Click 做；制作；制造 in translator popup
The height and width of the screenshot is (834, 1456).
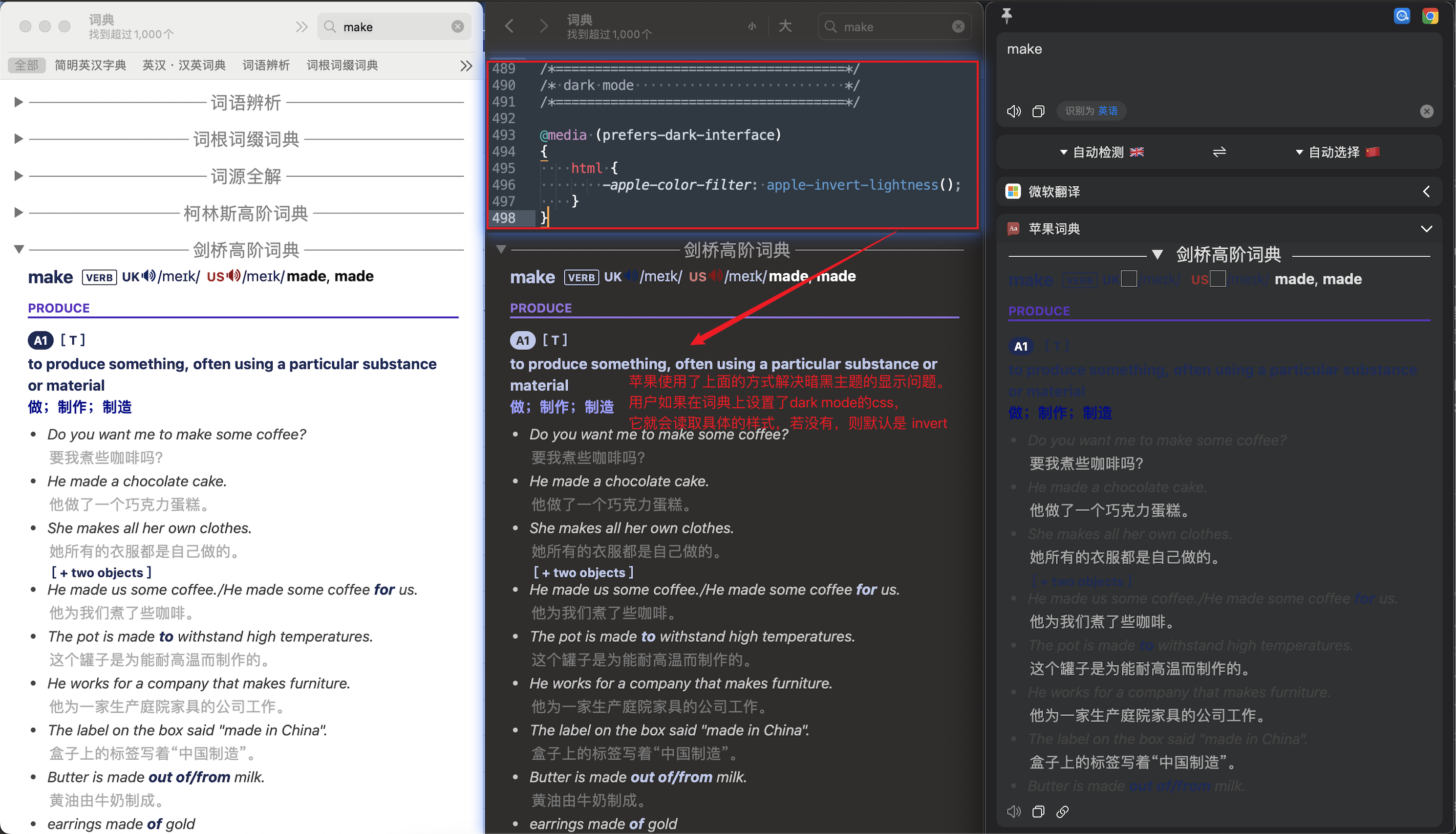click(1061, 413)
